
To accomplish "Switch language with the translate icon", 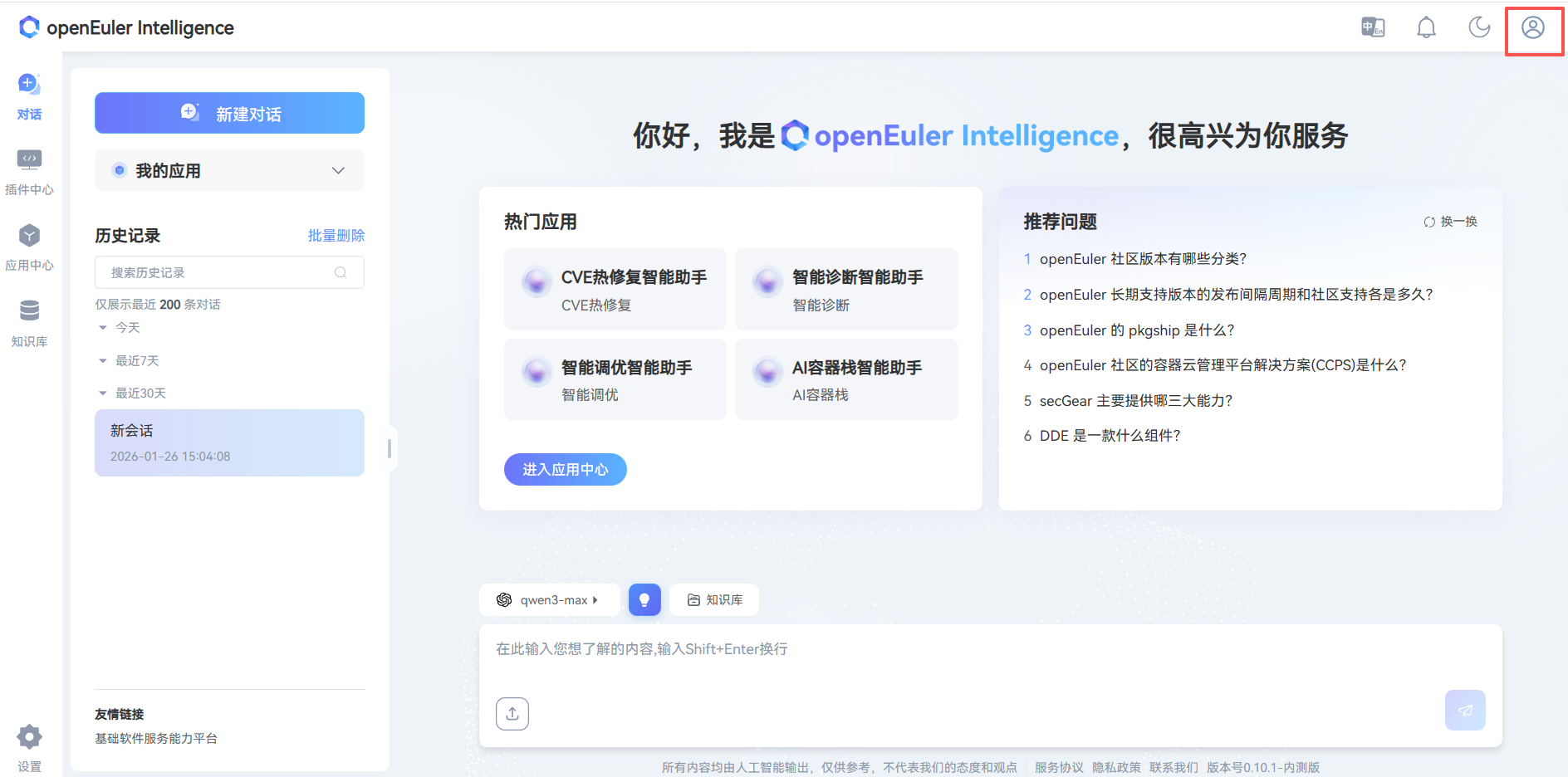I will click(x=1373, y=27).
